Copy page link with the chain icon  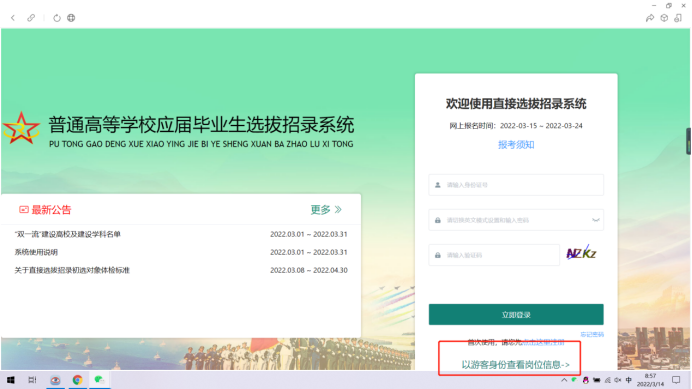(31, 18)
